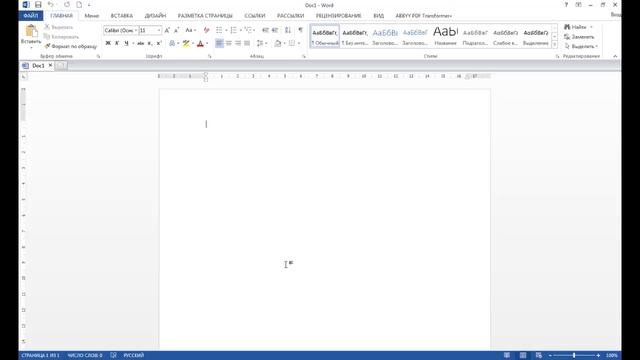
Task: Switch to the РАЗМЕТКА СТРАНИЦЫ tab
Action: click(x=205, y=16)
